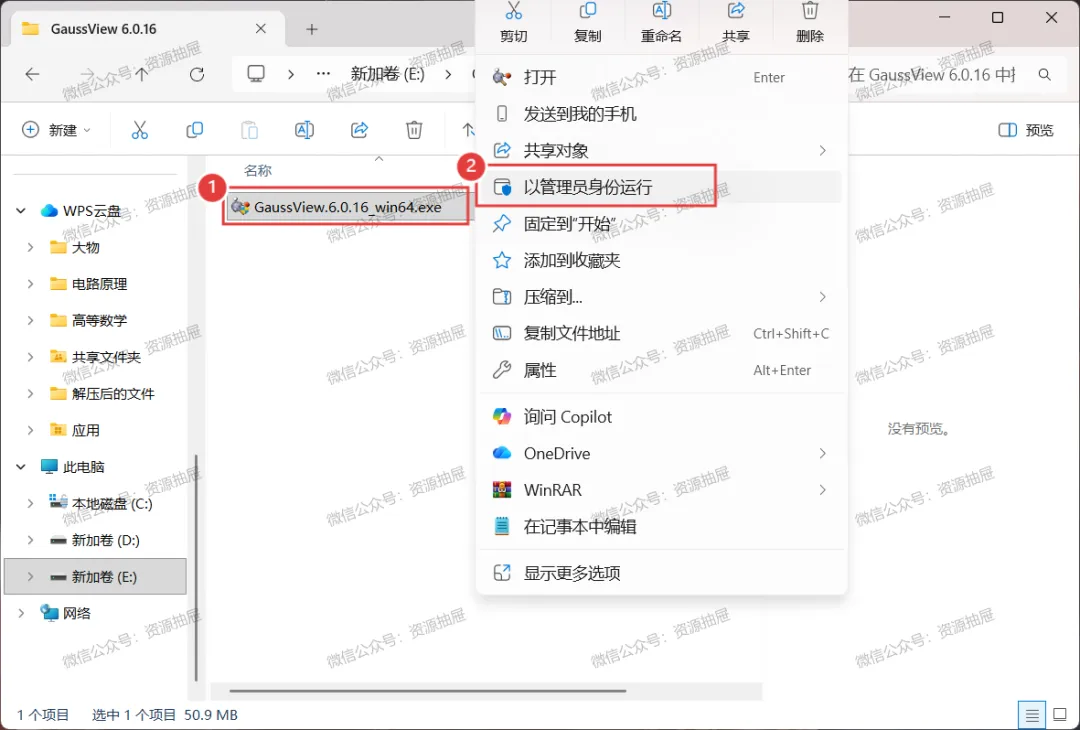This screenshot has width=1080, height=730.
Task: Click Rename (重命名) icon in context menu
Action: pos(661,11)
